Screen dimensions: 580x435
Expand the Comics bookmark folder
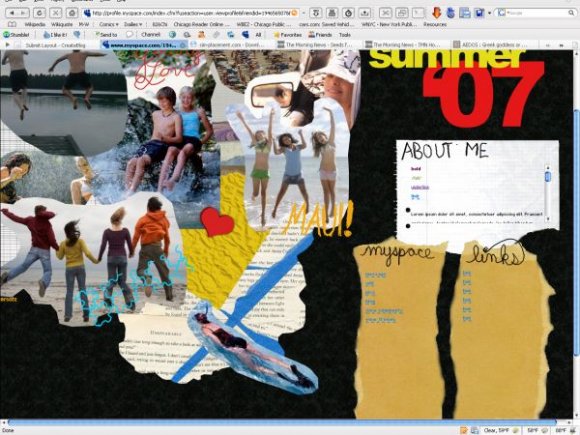[109, 24]
